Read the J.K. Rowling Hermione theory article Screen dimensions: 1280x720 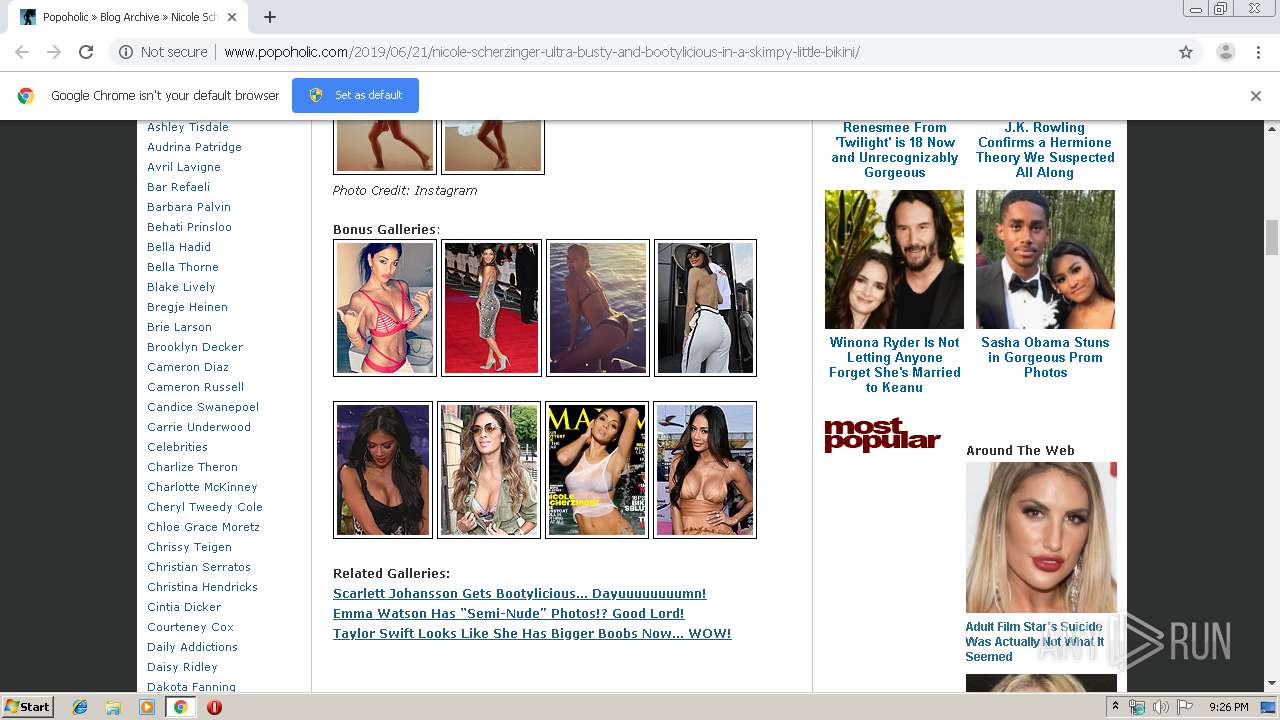point(1045,150)
